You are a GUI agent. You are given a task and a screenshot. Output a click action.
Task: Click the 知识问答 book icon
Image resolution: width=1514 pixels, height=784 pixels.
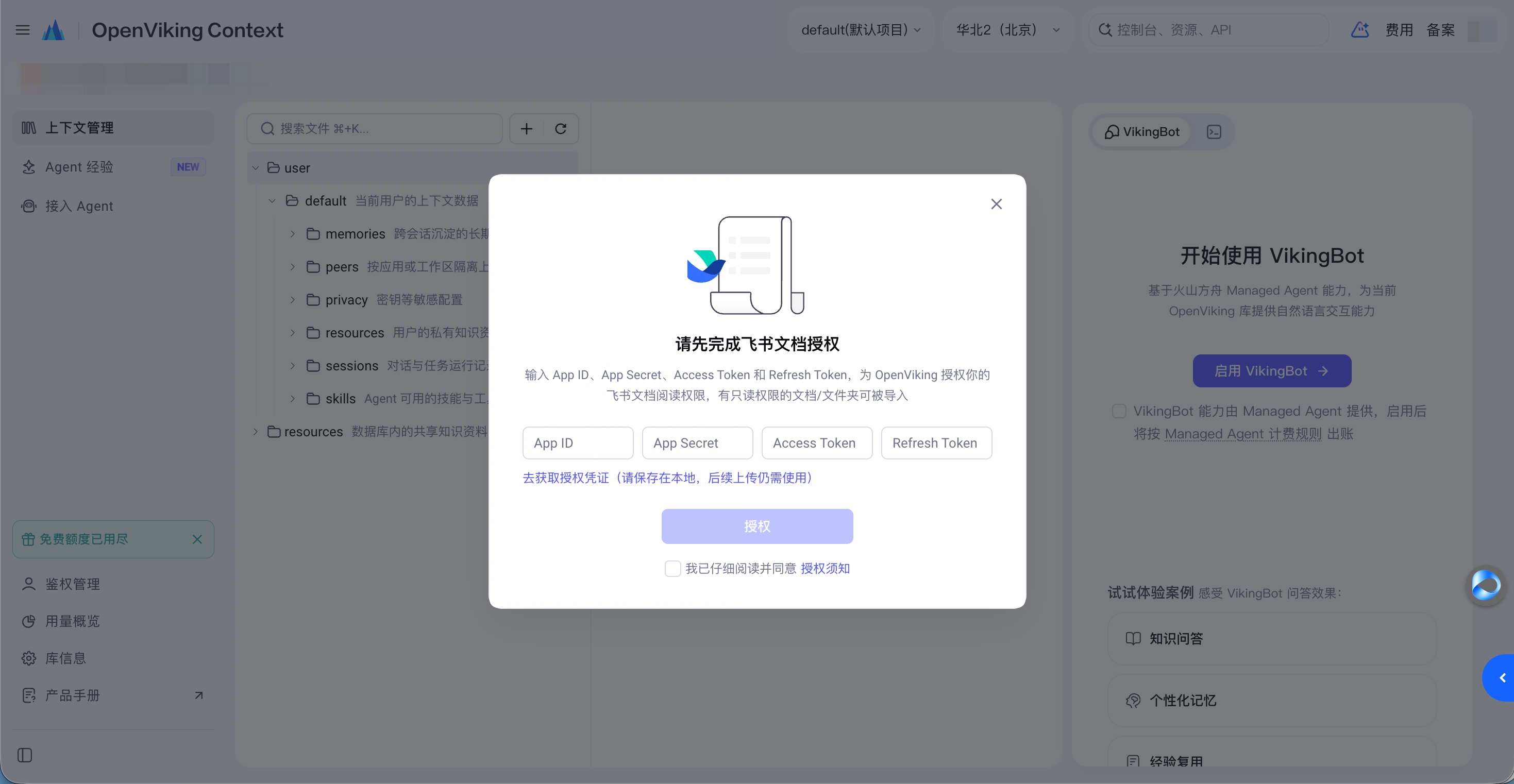[x=1133, y=639]
